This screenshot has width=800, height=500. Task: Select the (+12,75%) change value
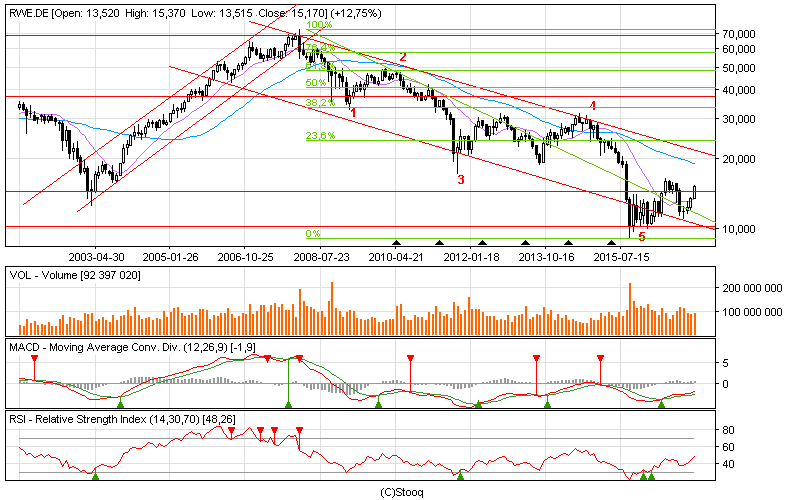pyautogui.click(x=356, y=13)
